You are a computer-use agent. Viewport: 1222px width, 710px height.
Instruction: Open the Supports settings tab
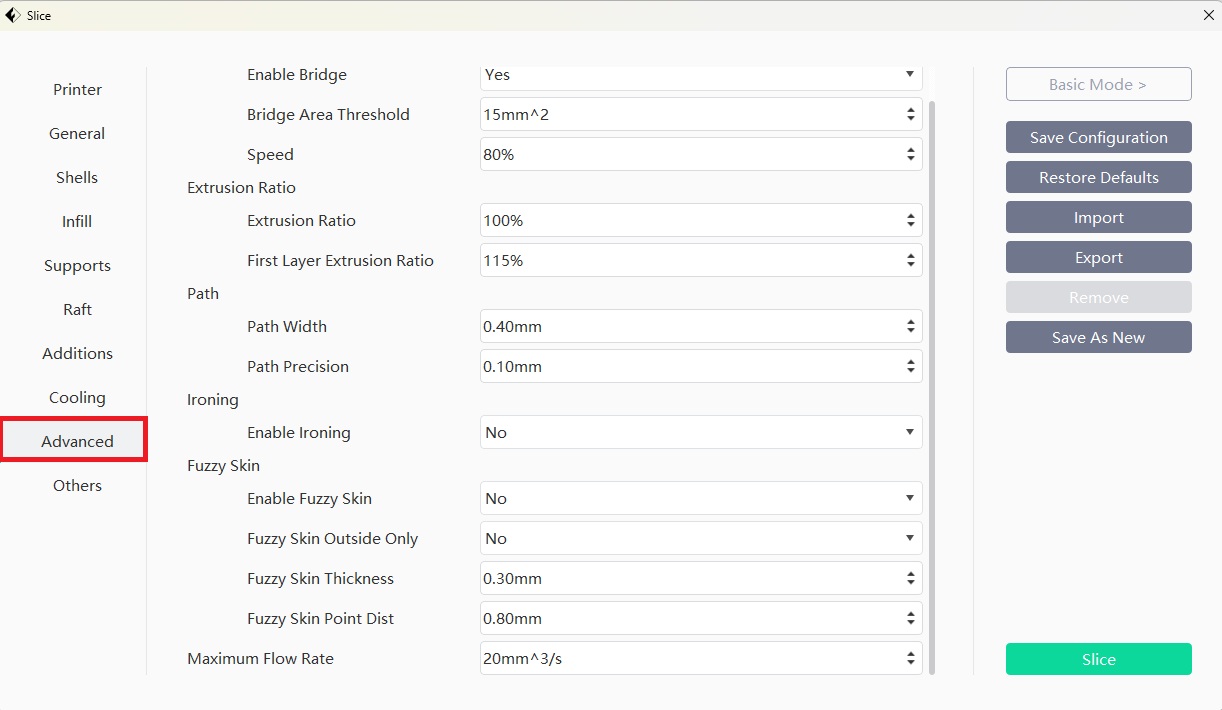77,266
